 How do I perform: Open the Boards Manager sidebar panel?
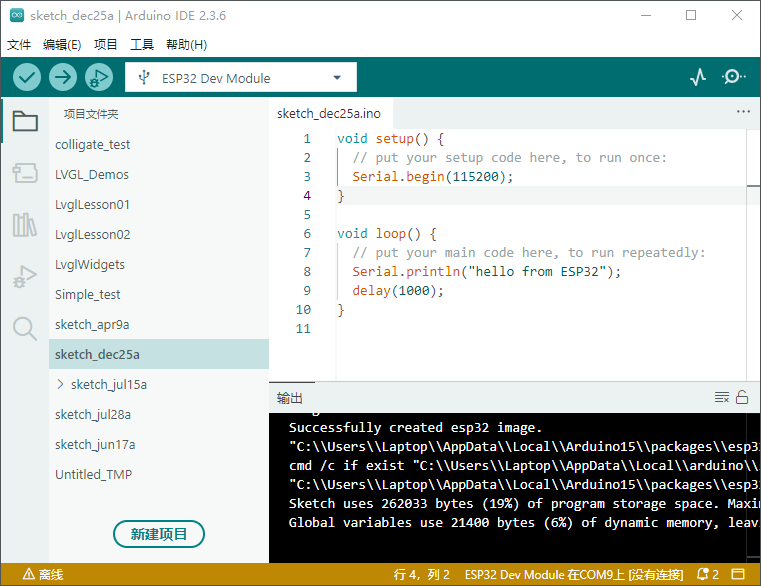[25, 173]
